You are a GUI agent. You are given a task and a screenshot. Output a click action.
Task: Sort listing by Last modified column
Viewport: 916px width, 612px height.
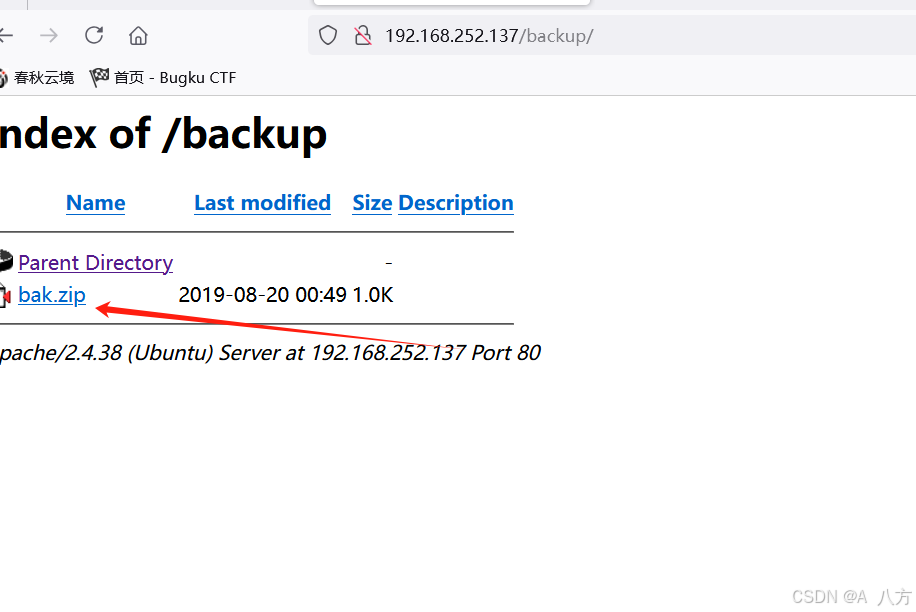262,203
